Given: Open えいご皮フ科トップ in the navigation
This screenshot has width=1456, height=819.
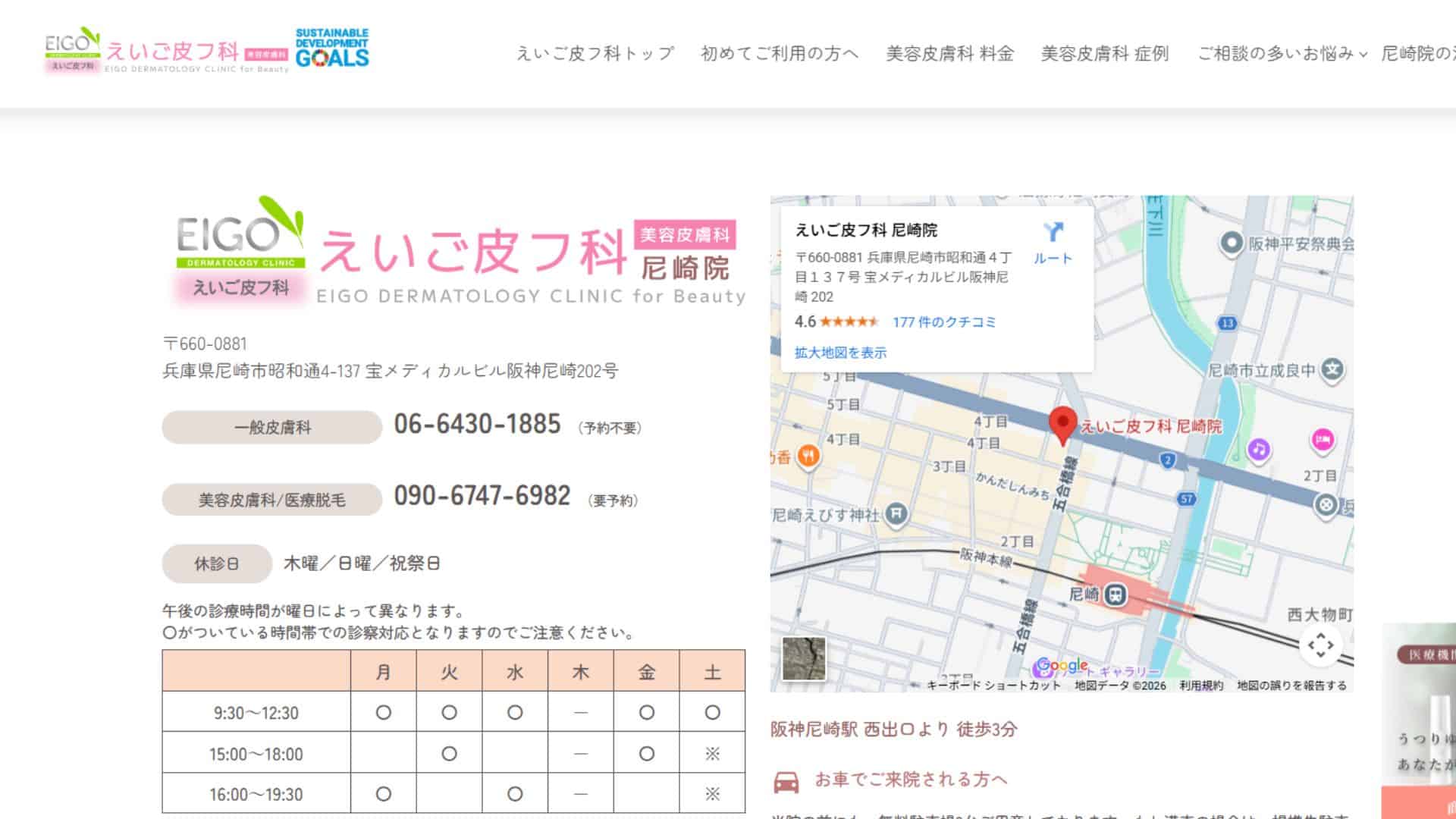Looking at the screenshot, I should (595, 53).
